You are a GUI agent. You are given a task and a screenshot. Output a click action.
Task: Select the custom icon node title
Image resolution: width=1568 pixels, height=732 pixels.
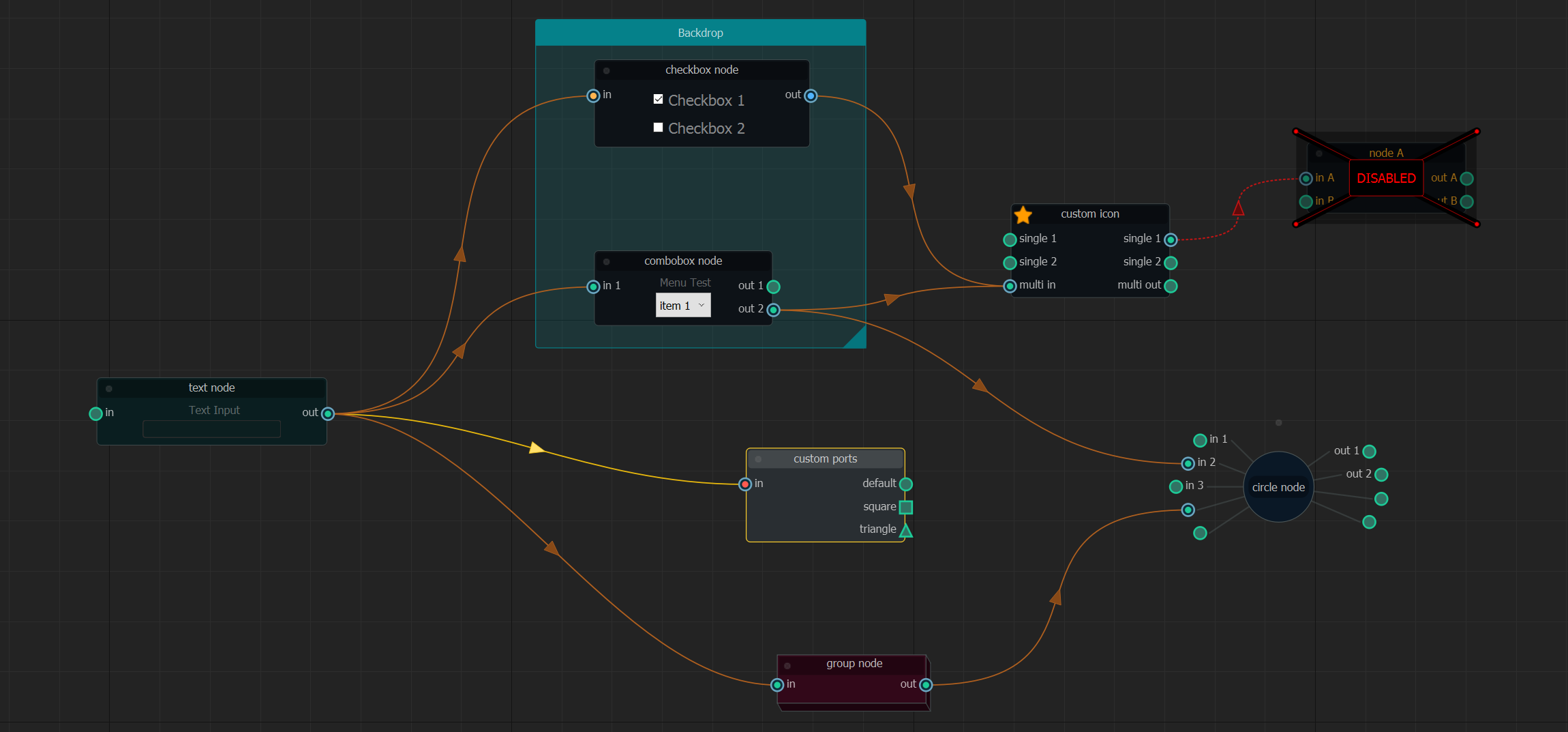pos(1089,214)
